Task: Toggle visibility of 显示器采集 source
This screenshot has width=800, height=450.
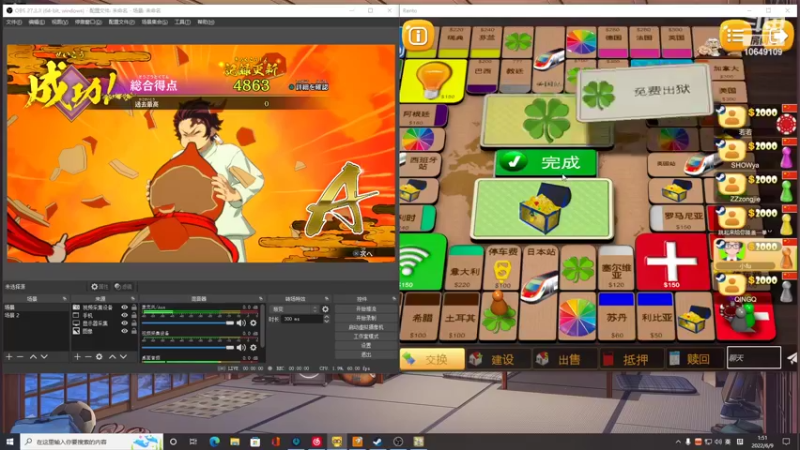Action: click(124, 323)
